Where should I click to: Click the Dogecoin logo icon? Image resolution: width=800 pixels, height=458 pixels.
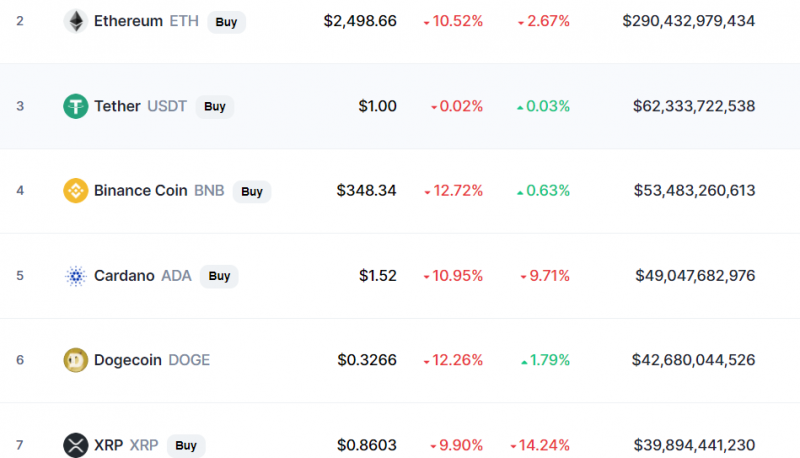(x=76, y=360)
